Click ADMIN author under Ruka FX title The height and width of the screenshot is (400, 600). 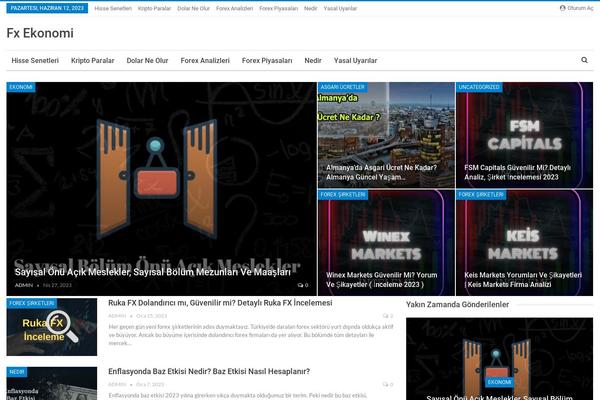point(117,316)
